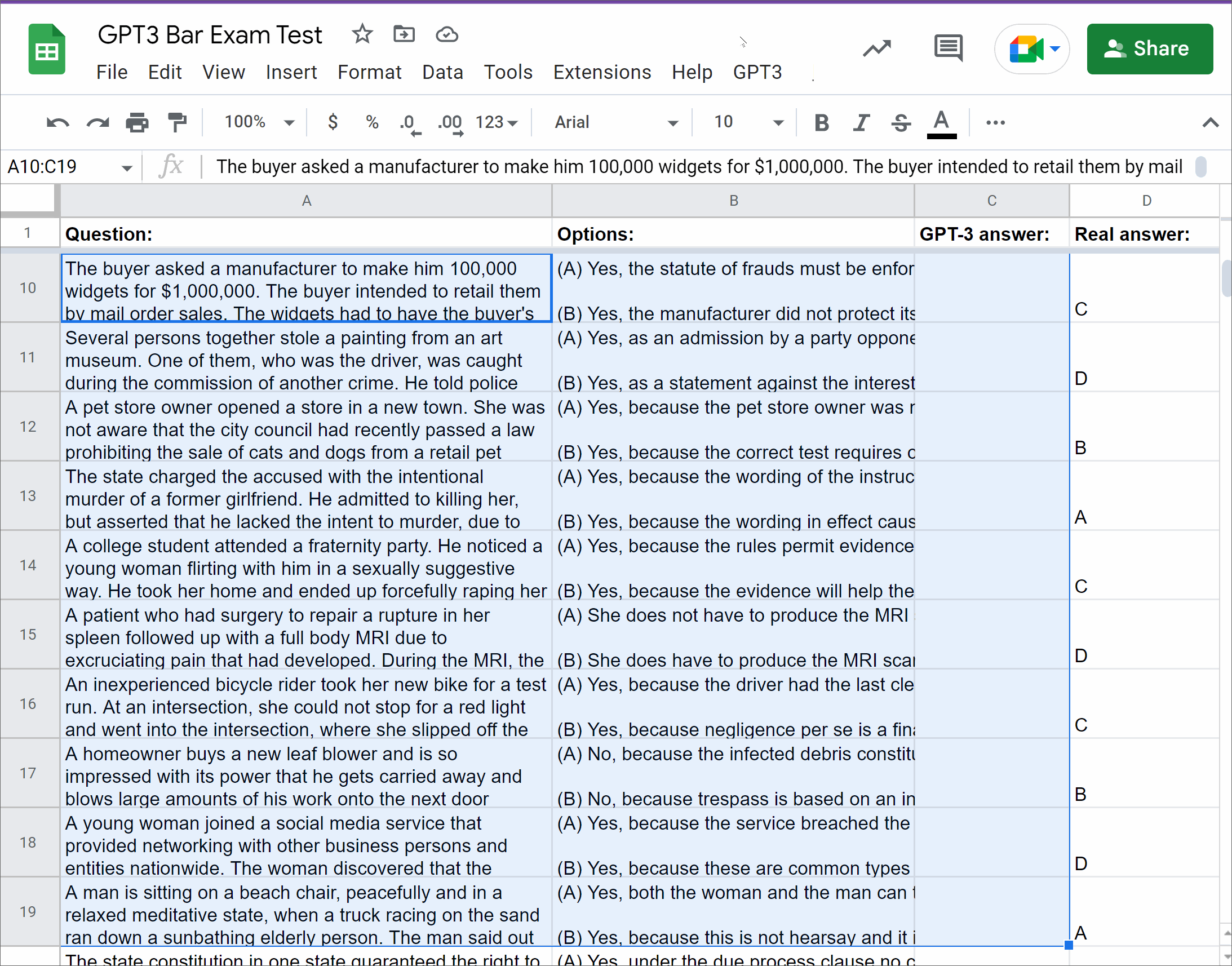The width and height of the screenshot is (1232, 966).
Task: Open the File menu
Action: click(x=112, y=72)
